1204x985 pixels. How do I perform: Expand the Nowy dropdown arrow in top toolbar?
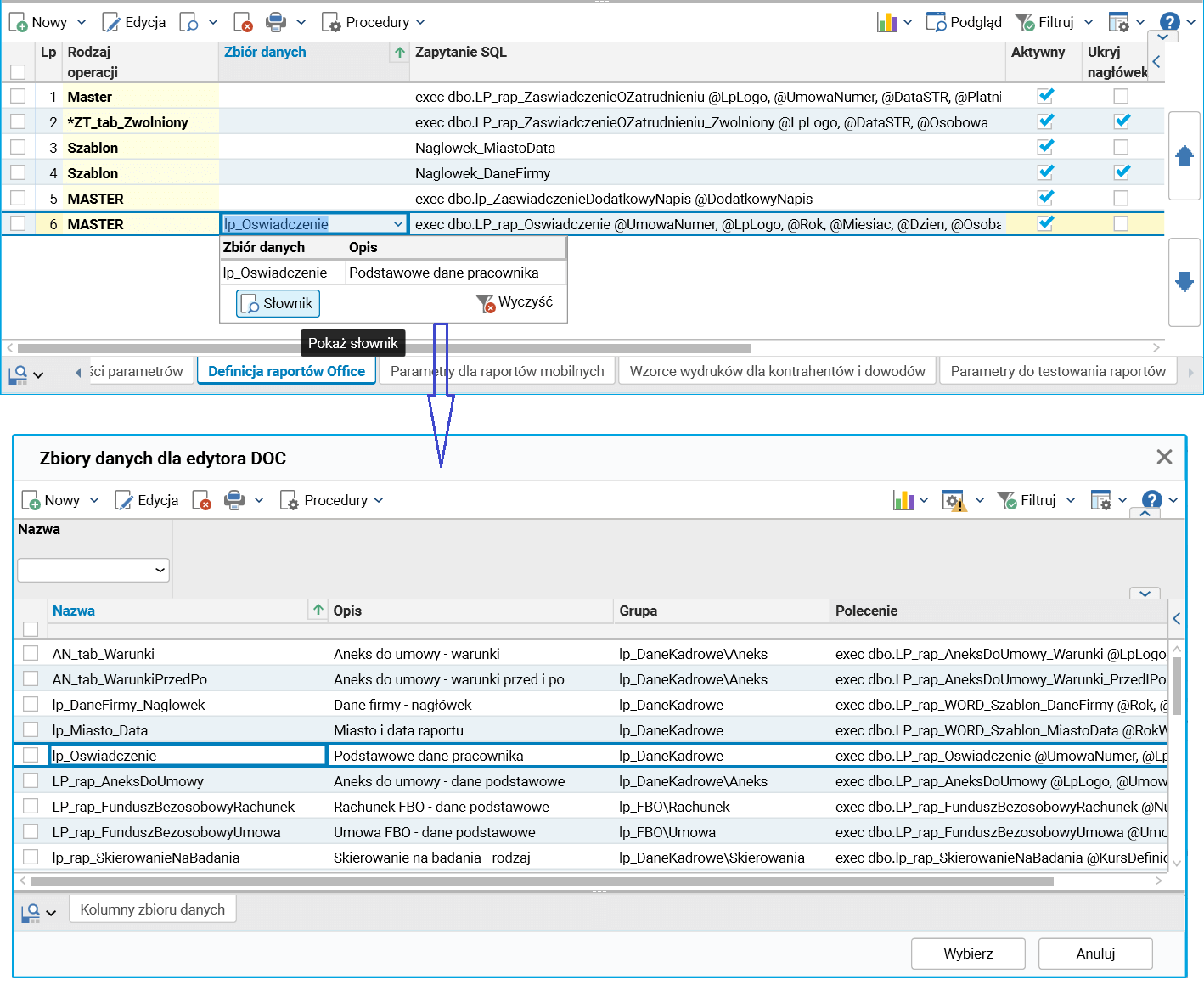[x=82, y=22]
